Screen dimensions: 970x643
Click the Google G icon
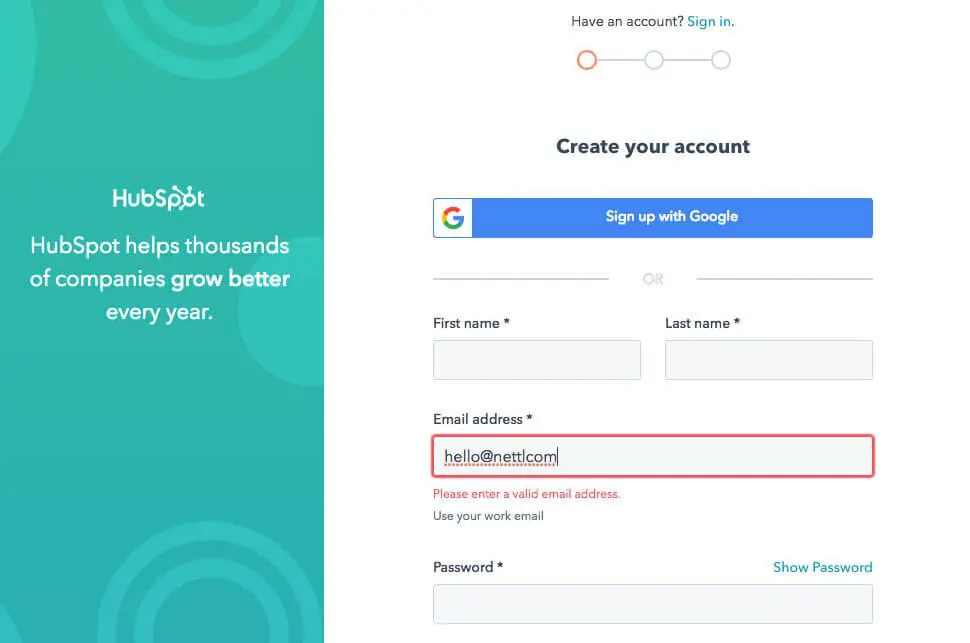coord(453,218)
